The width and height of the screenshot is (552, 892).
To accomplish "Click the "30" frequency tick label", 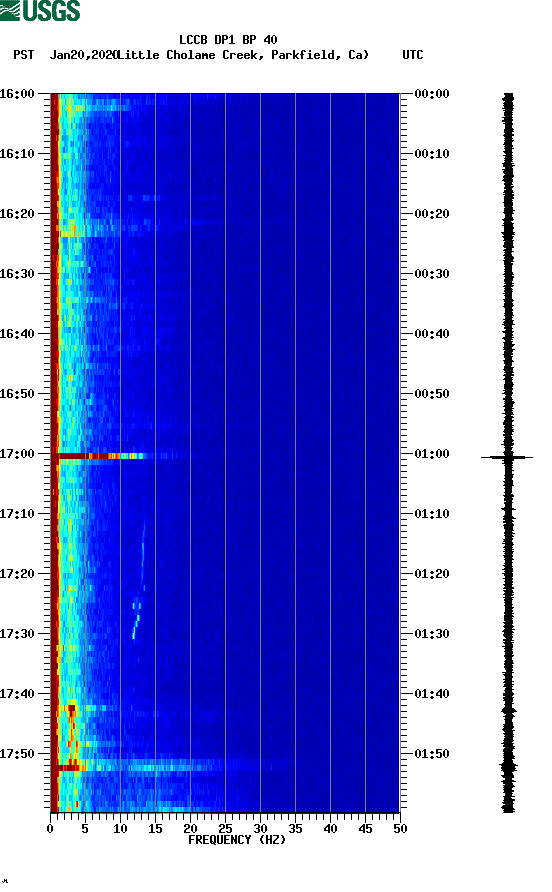I will (x=260, y=829).
